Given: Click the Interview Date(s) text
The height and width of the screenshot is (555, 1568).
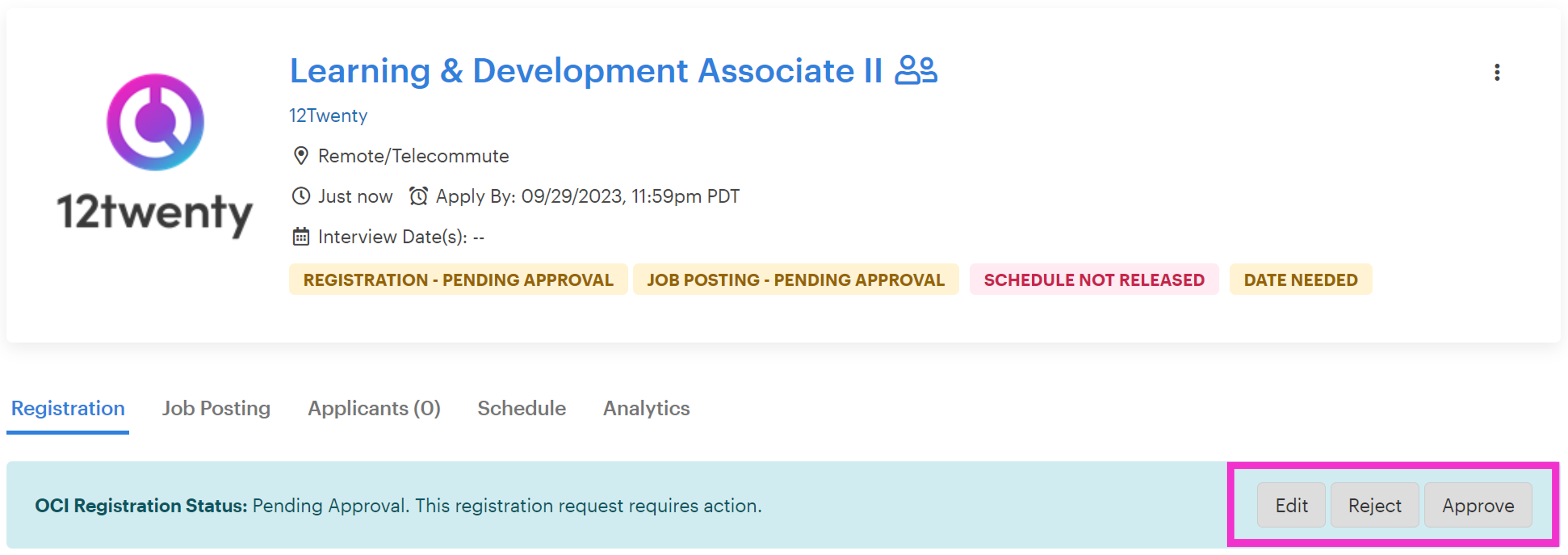Looking at the screenshot, I should coord(401,236).
